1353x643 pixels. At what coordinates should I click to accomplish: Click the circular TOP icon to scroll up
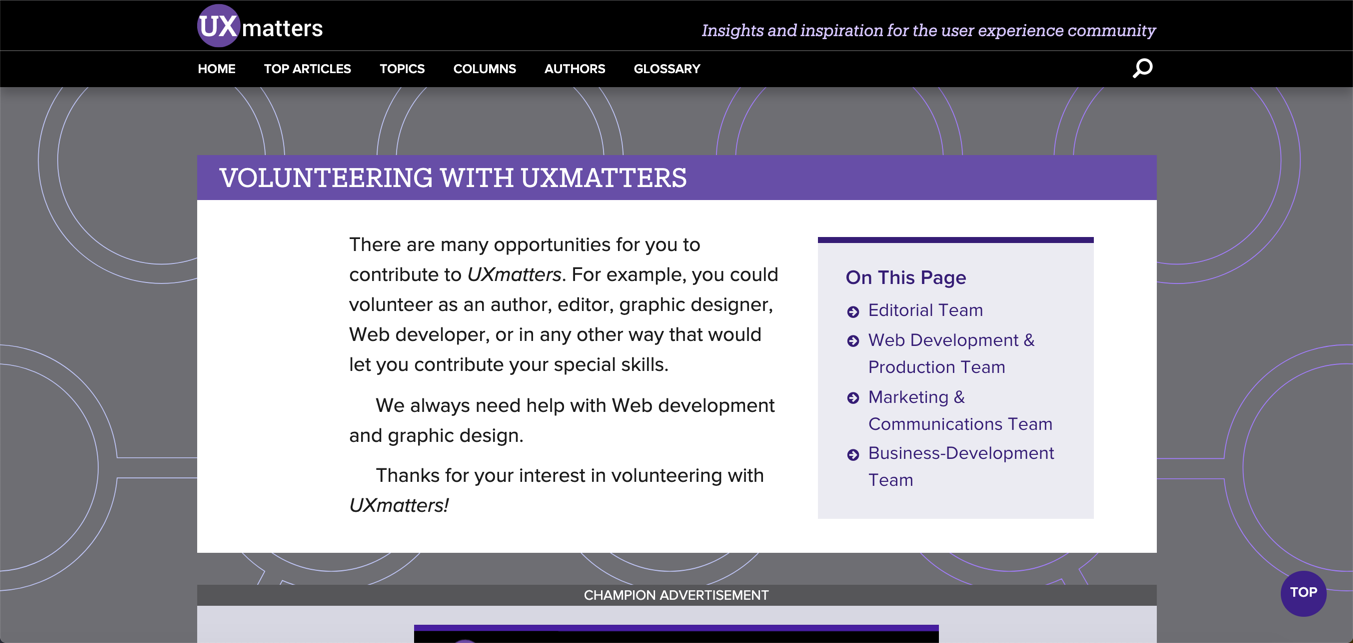point(1303,593)
